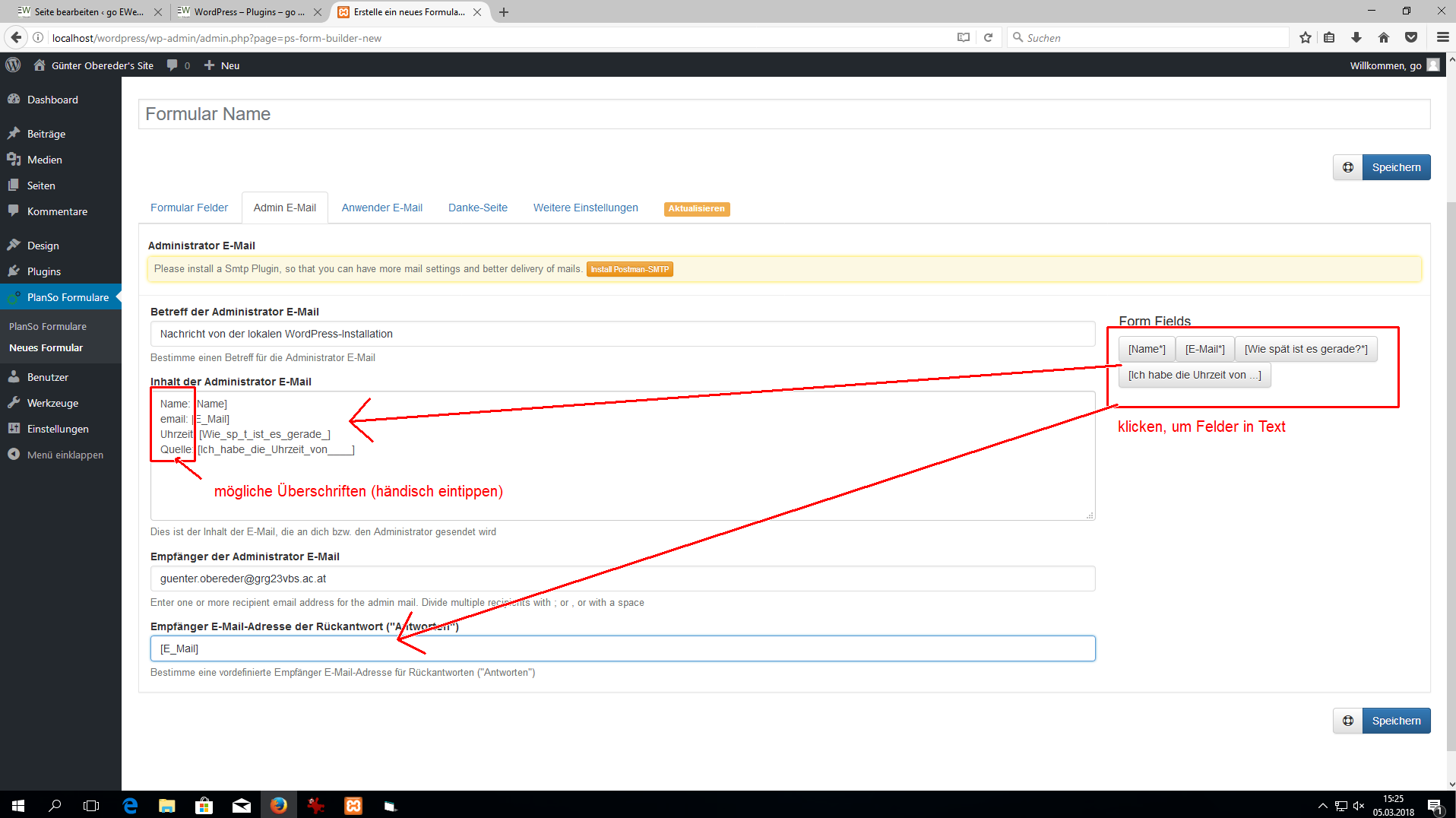Insert '[Ich habe die Uhrzeit von ...]' field
This screenshot has height=818, width=1456.
click(1195, 375)
